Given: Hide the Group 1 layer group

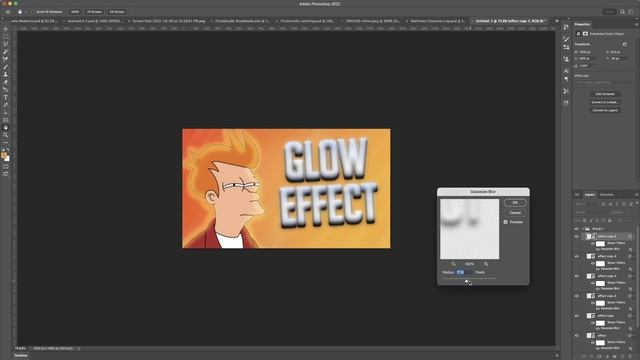Looking at the screenshot, I should (576, 229).
